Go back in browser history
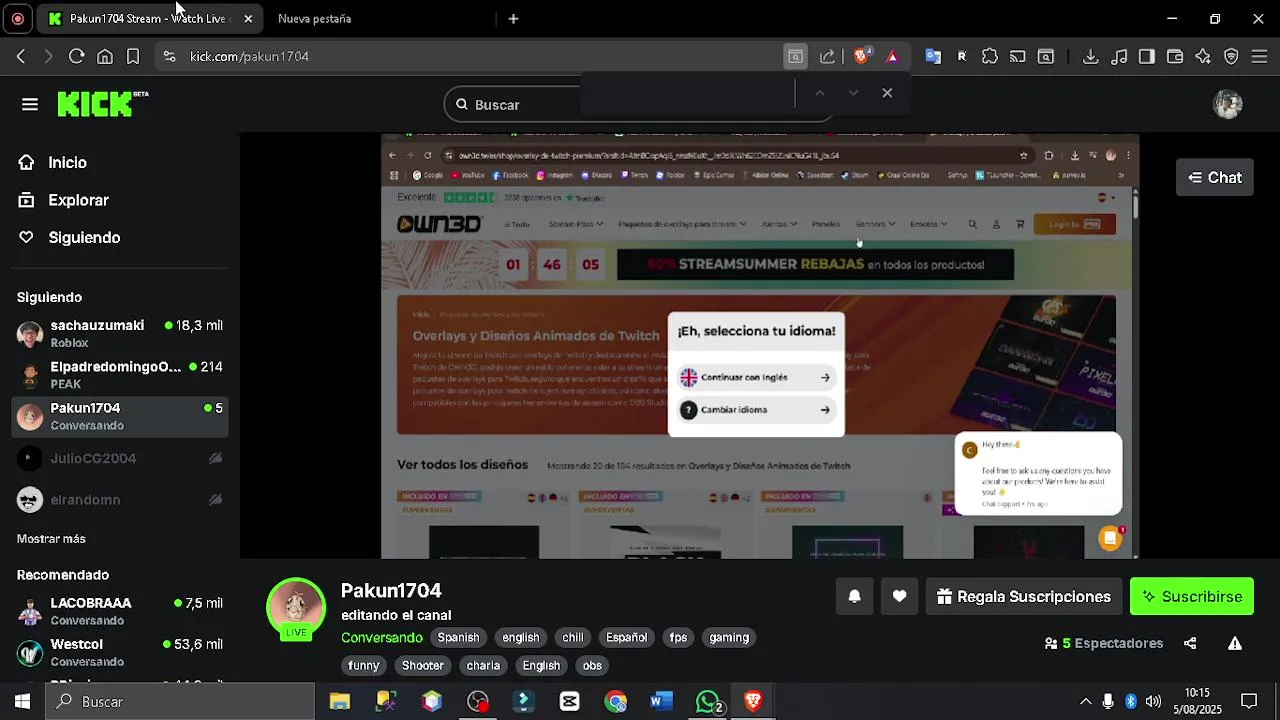The width and height of the screenshot is (1280, 720). point(21,57)
